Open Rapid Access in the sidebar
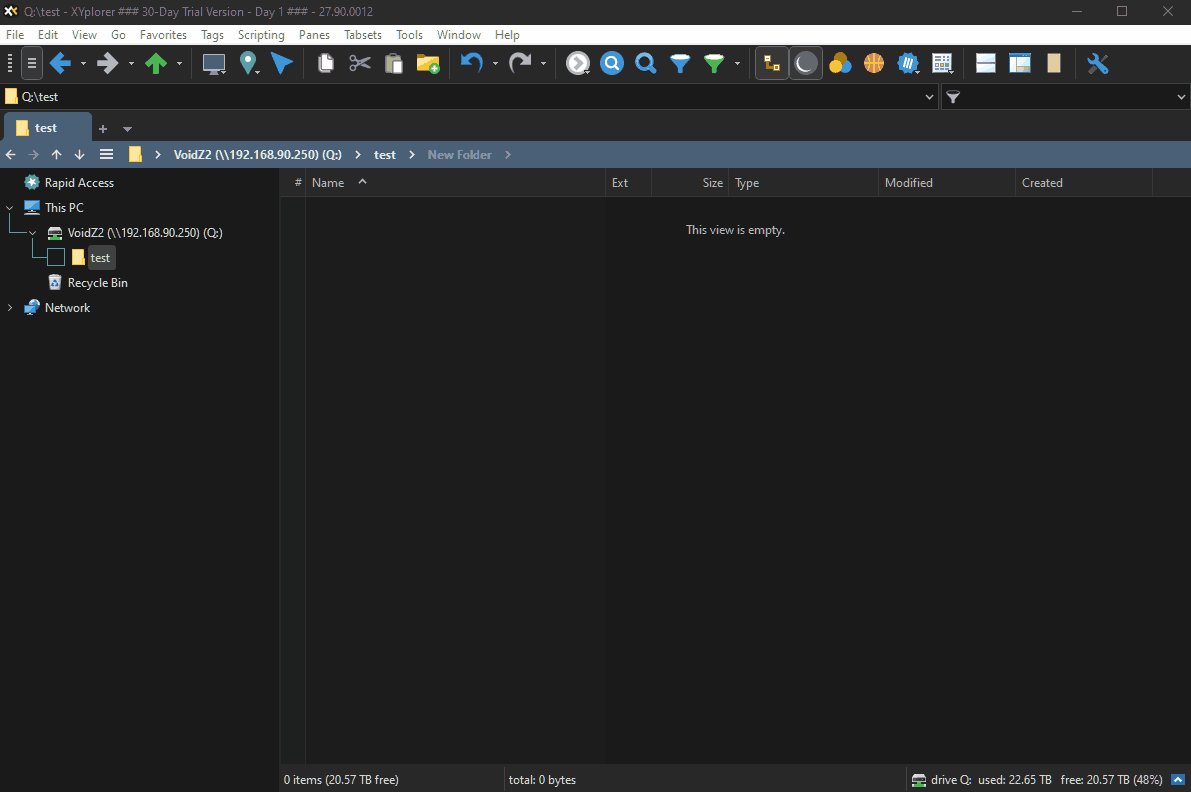Screen dimensions: 1191x792 coord(77,182)
